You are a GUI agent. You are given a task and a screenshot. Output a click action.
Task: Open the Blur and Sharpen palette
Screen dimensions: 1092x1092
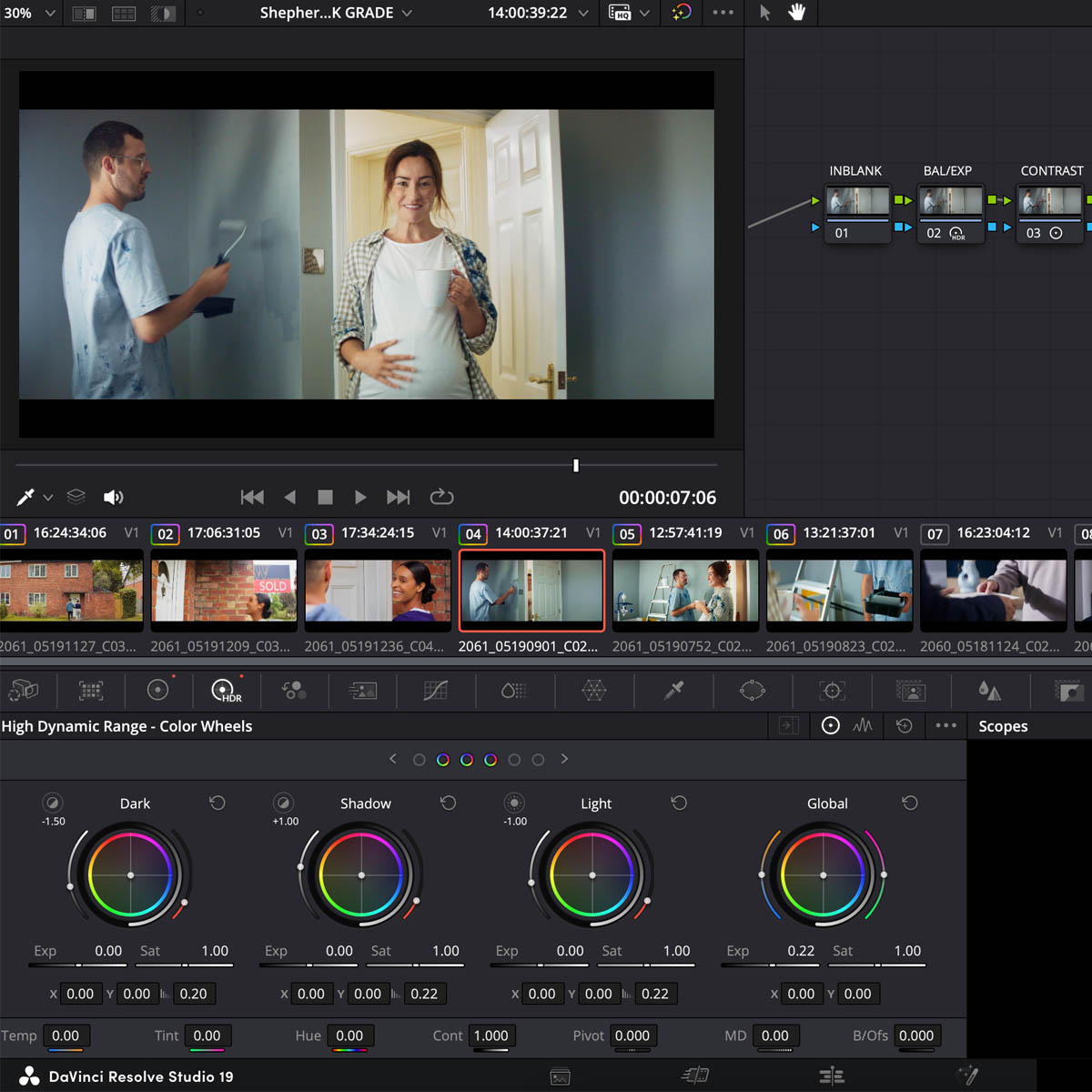point(989,691)
